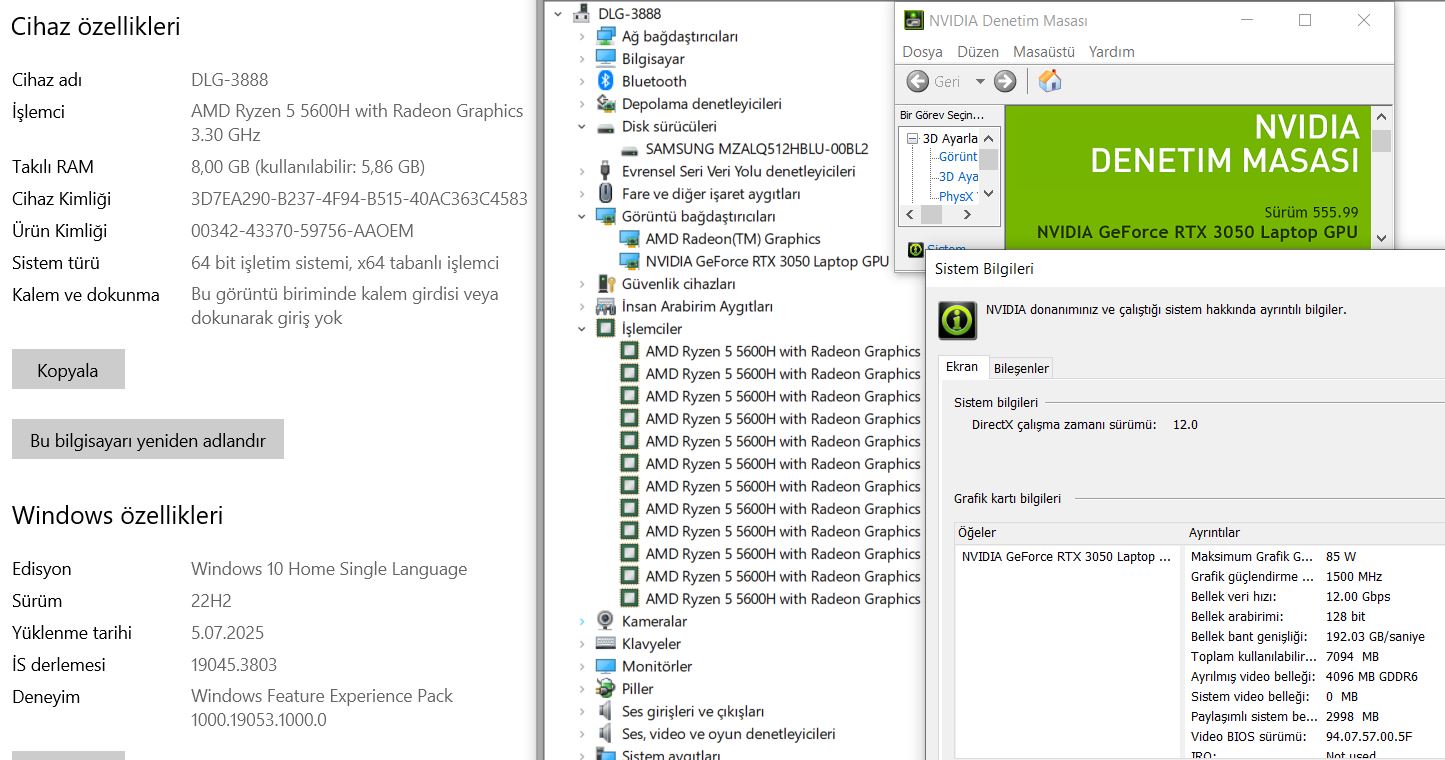Open the Dosya menu

pos(922,52)
